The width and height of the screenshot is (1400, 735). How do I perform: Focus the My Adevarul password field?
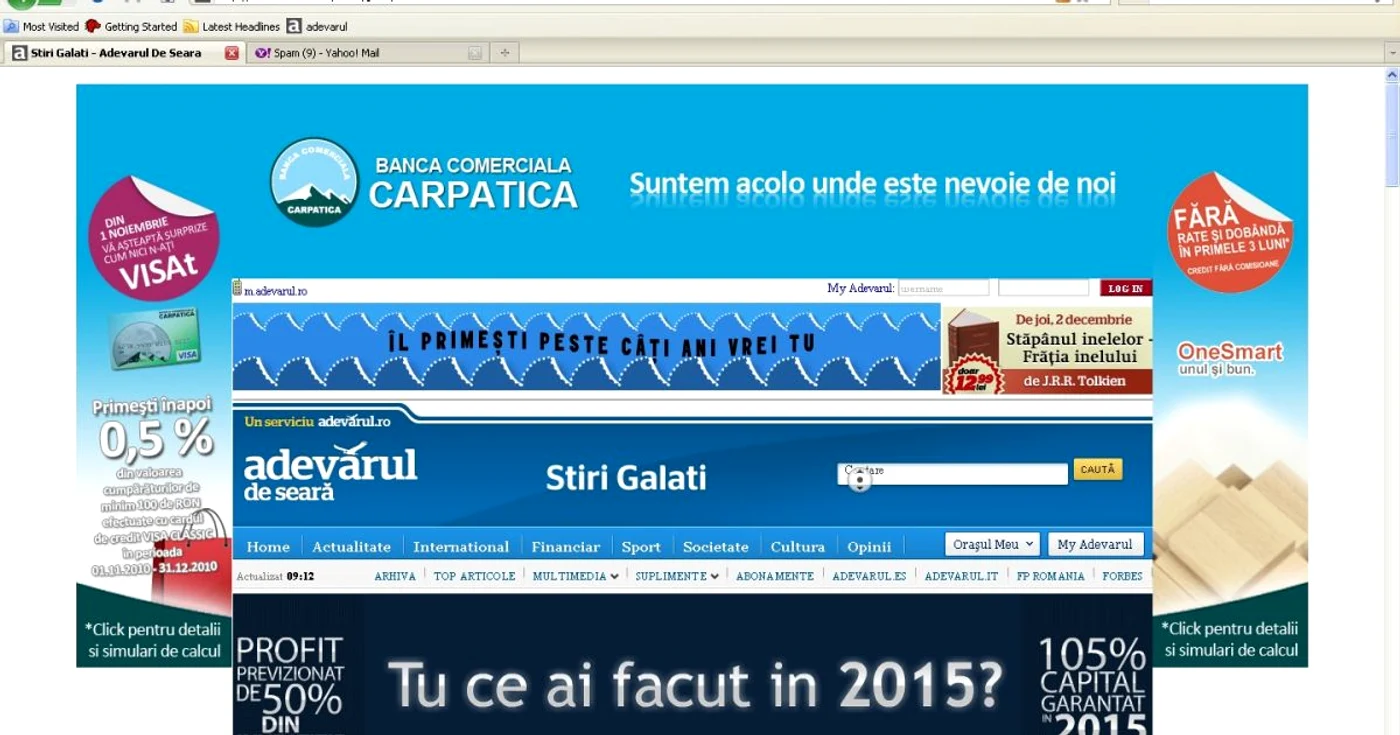click(x=1043, y=288)
